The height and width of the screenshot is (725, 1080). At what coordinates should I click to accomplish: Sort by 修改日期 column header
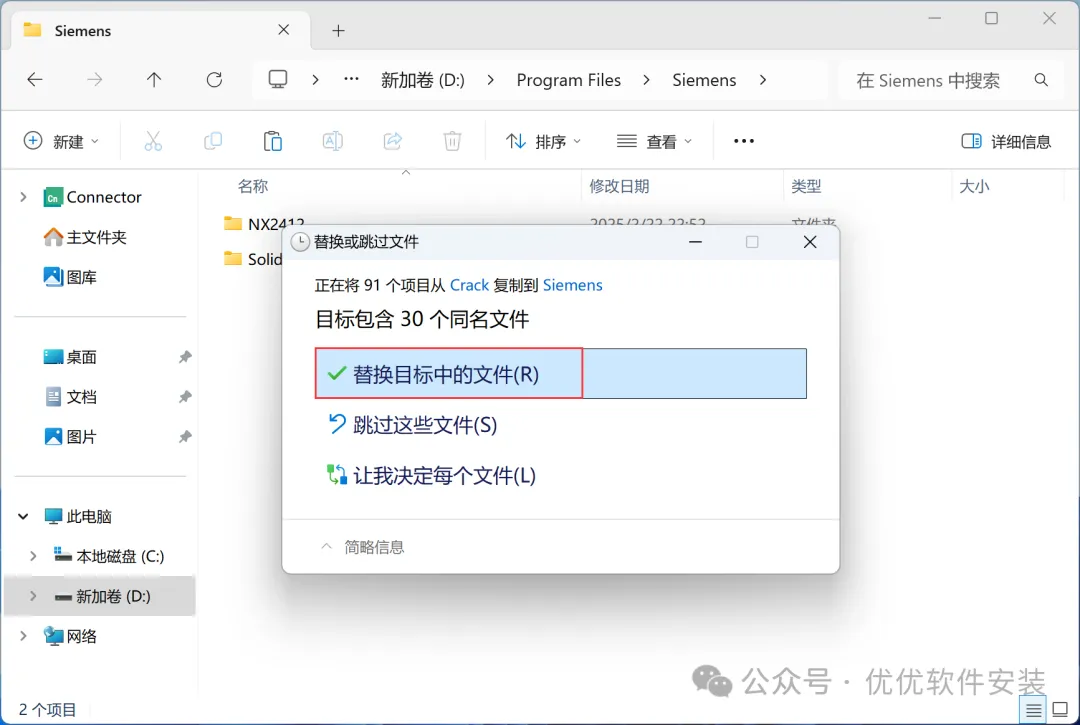[x=619, y=186]
